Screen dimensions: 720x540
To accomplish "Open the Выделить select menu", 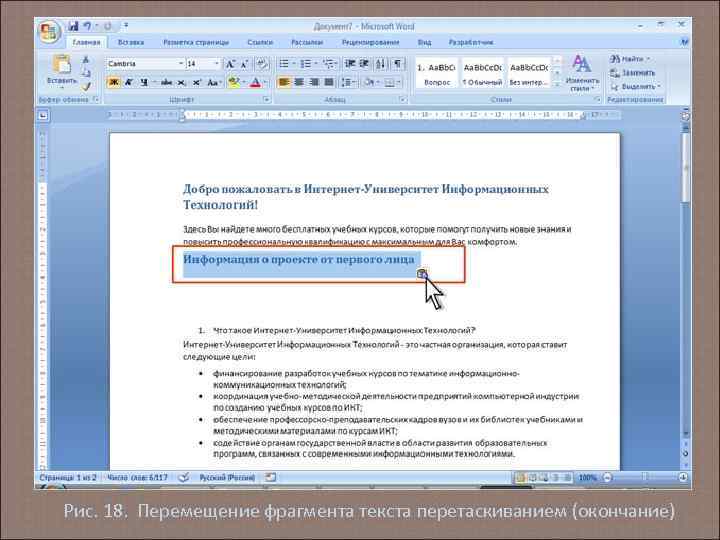I will click(635, 86).
